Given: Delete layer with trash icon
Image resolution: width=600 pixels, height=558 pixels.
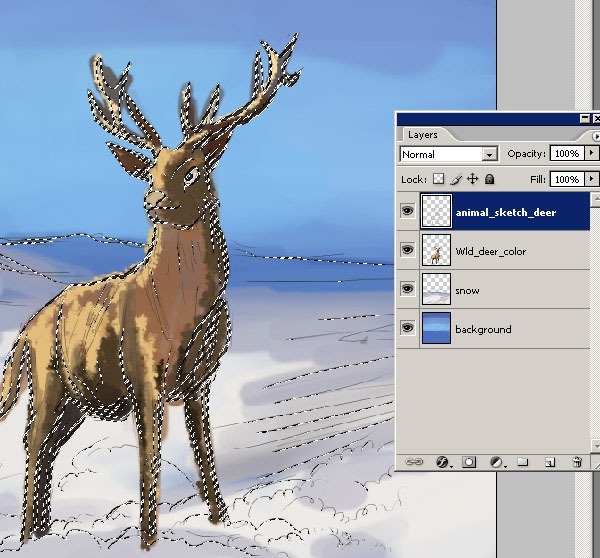Looking at the screenshot, I should (x=577, y=462).
